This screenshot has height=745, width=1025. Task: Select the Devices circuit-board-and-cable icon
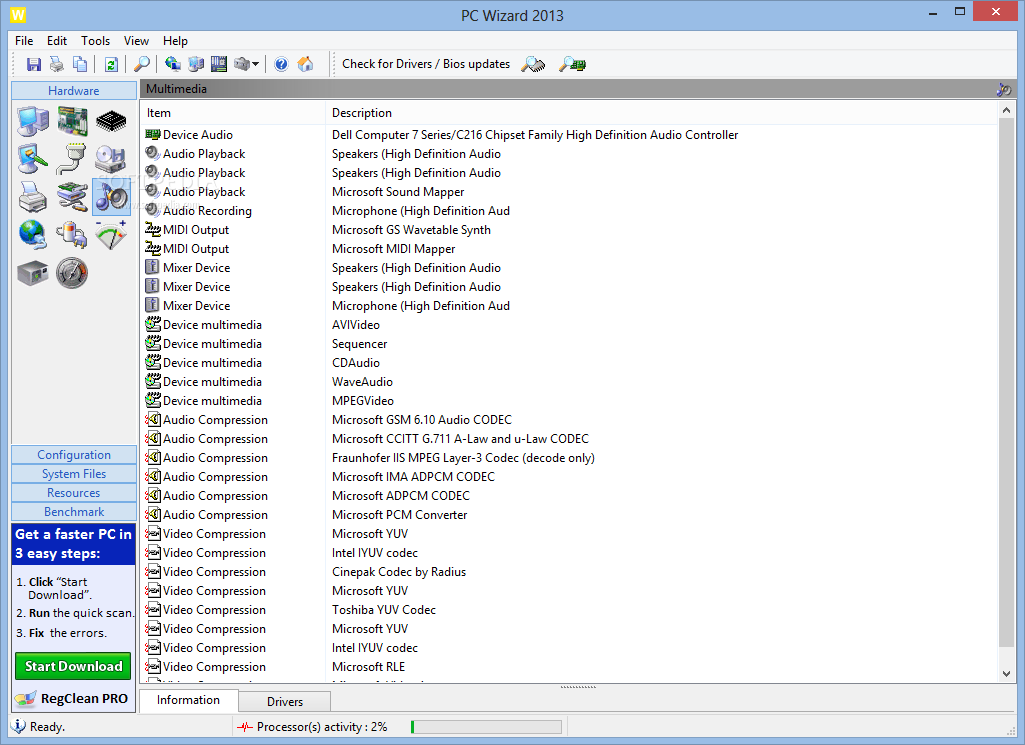coord(72,197)
